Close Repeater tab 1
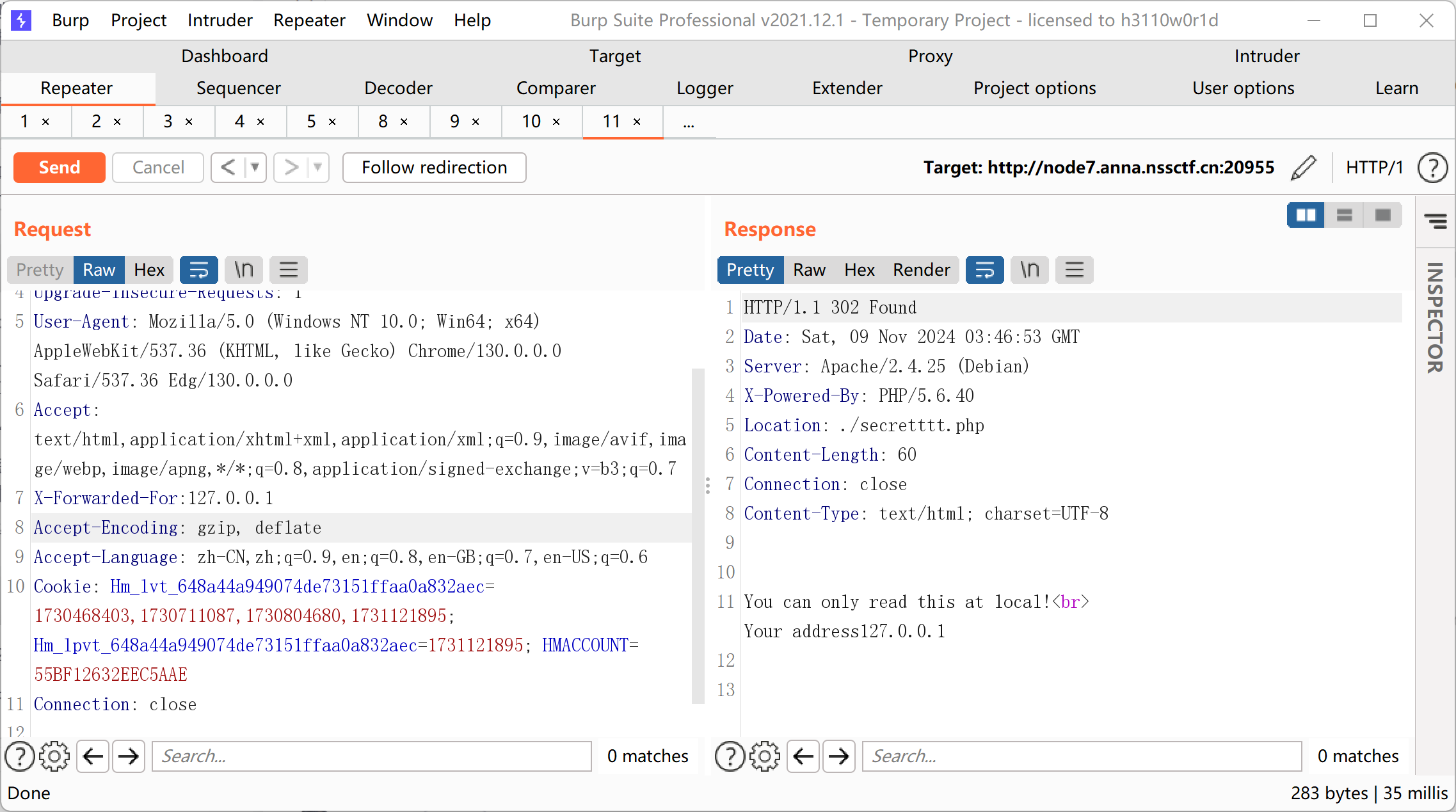Image resolution: width=1456 pixels, height=812 pixels. point(45,122)
